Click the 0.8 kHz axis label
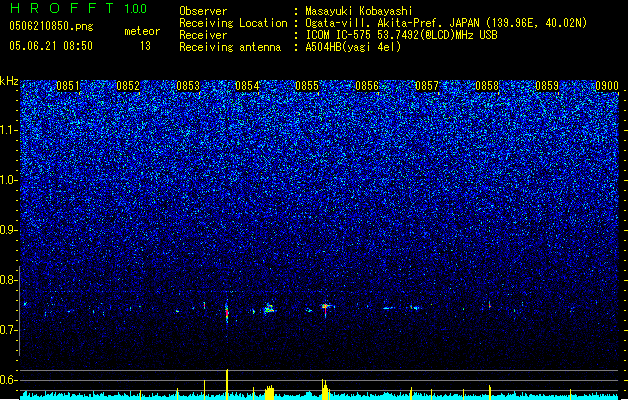This screenshot has width=629, height=400. click(9, 280)
